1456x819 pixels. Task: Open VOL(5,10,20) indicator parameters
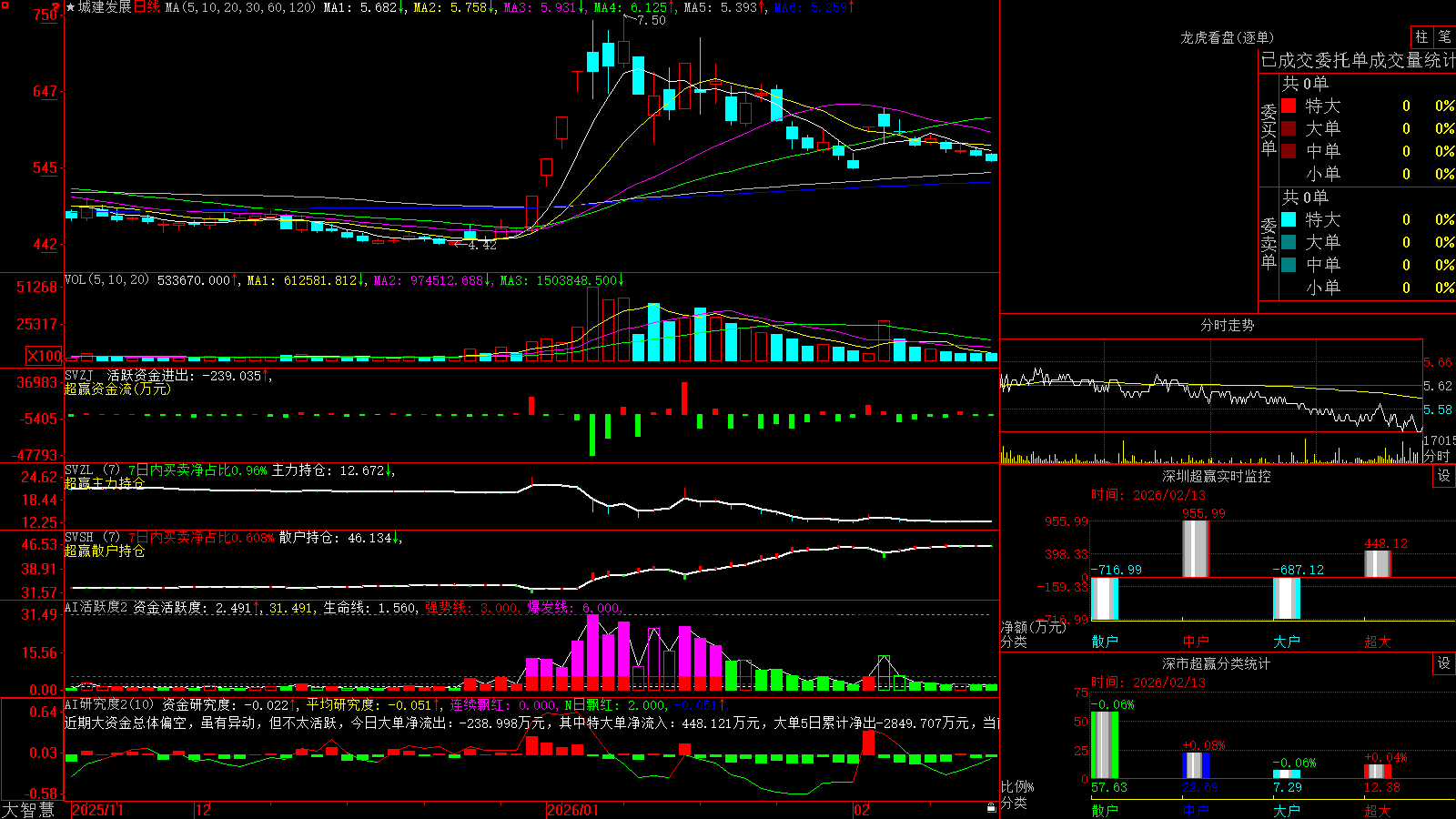click(x=106, y=280)
